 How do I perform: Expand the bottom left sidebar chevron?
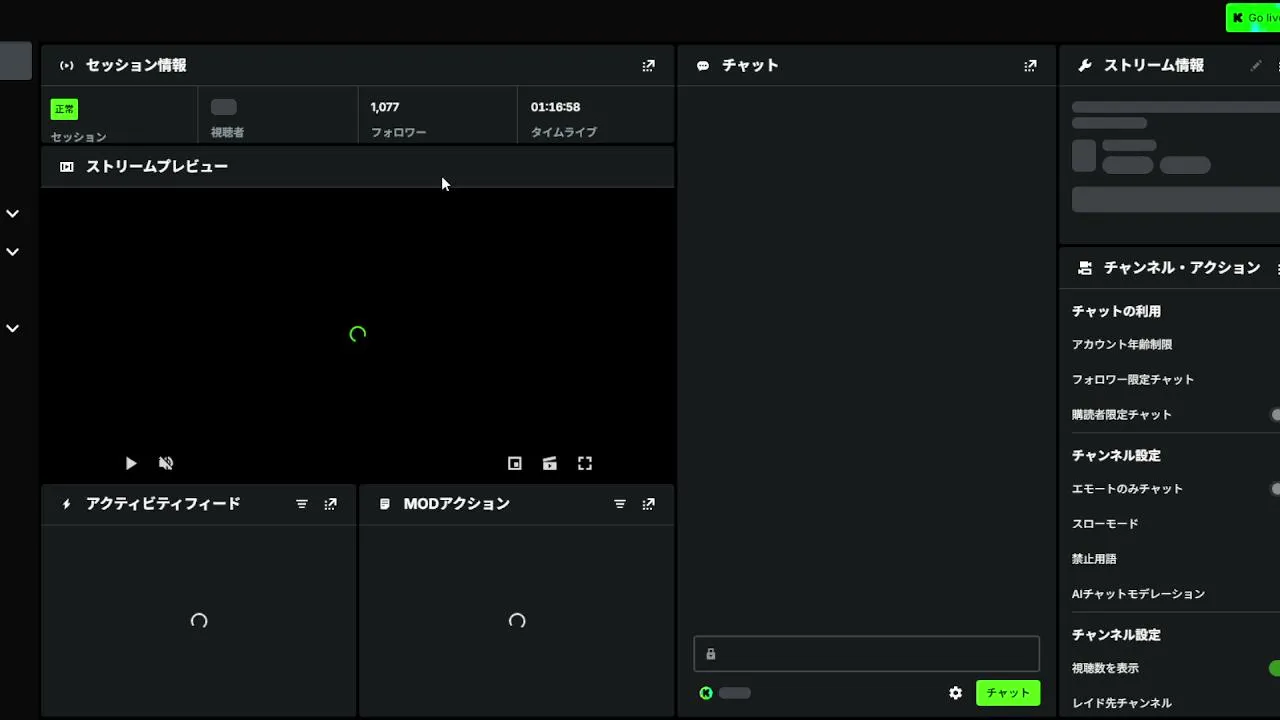13,328
